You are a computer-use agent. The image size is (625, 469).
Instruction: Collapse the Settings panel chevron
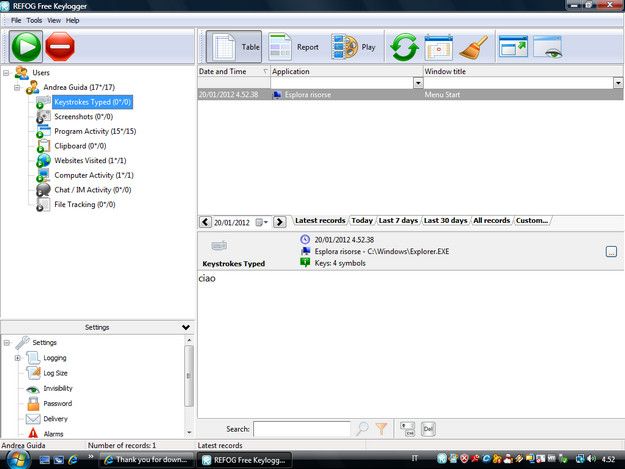click(186, 327)
